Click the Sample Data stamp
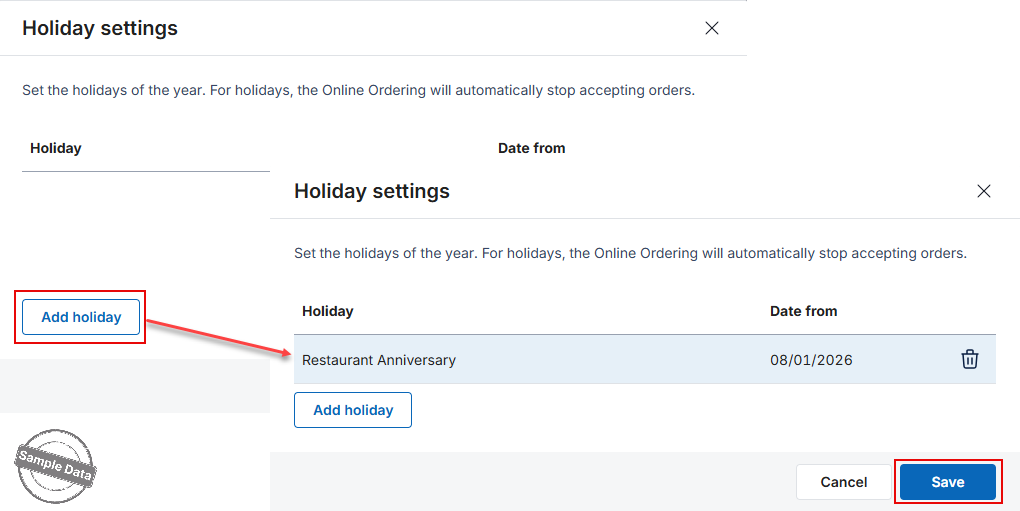Screen dimensions: 1020x511 [x=55, y=465]
